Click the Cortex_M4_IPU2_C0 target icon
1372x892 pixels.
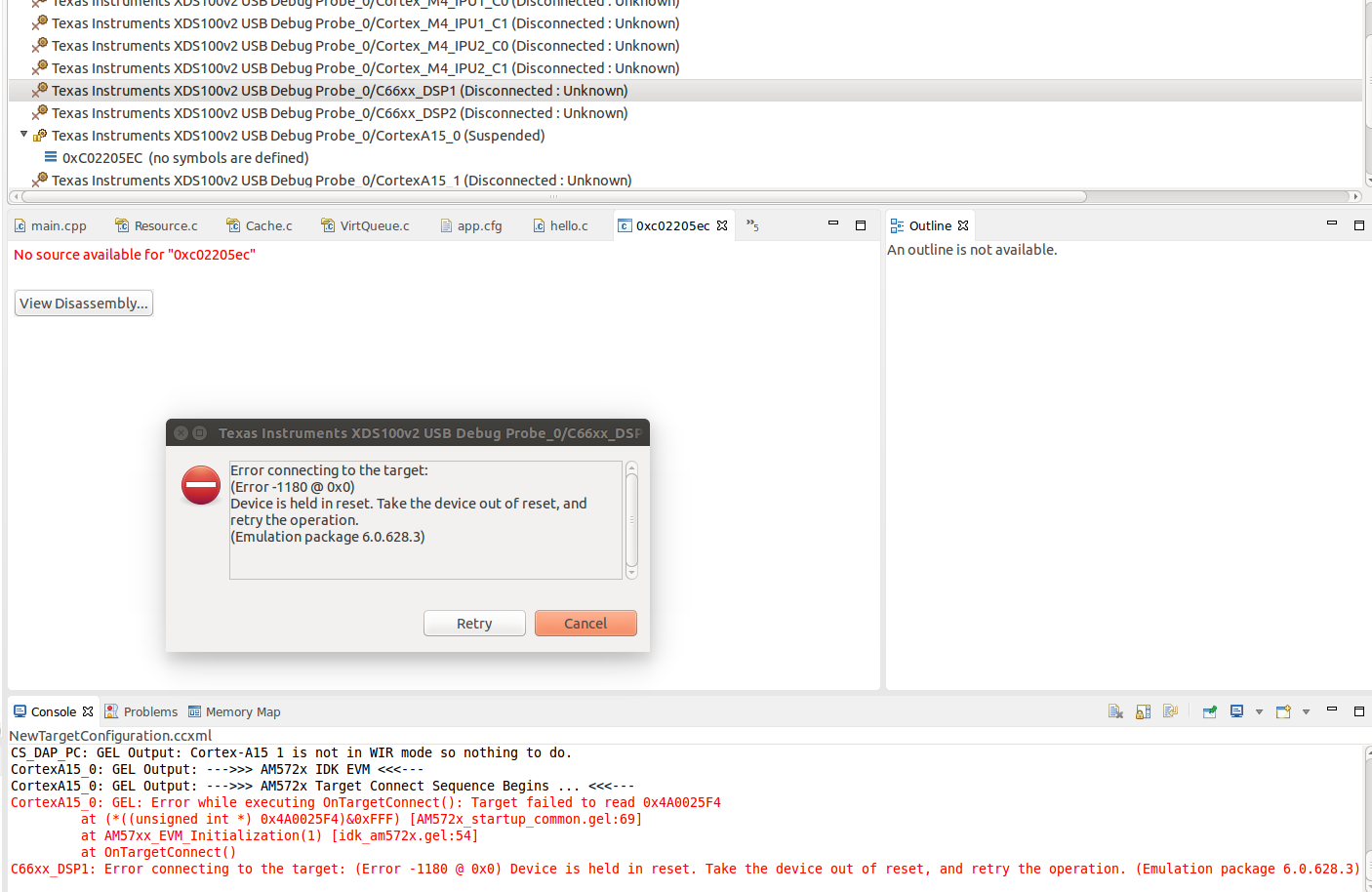coord(40,45)
